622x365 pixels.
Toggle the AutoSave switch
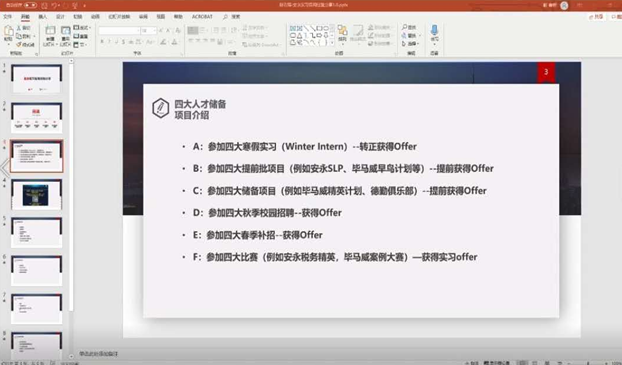click(31, 5)
